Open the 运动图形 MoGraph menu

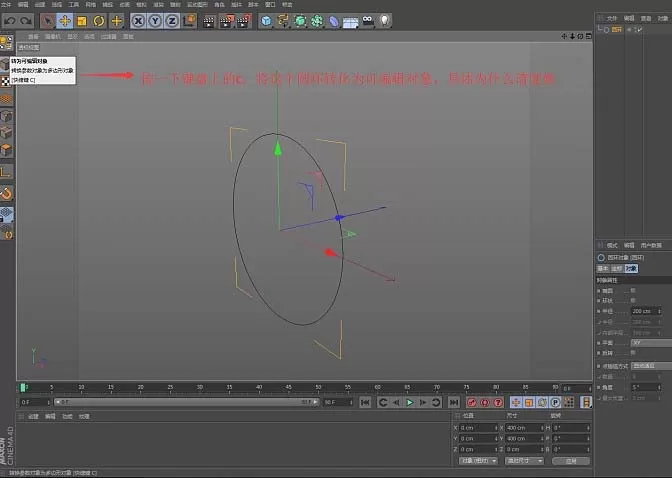coord(197,4)
